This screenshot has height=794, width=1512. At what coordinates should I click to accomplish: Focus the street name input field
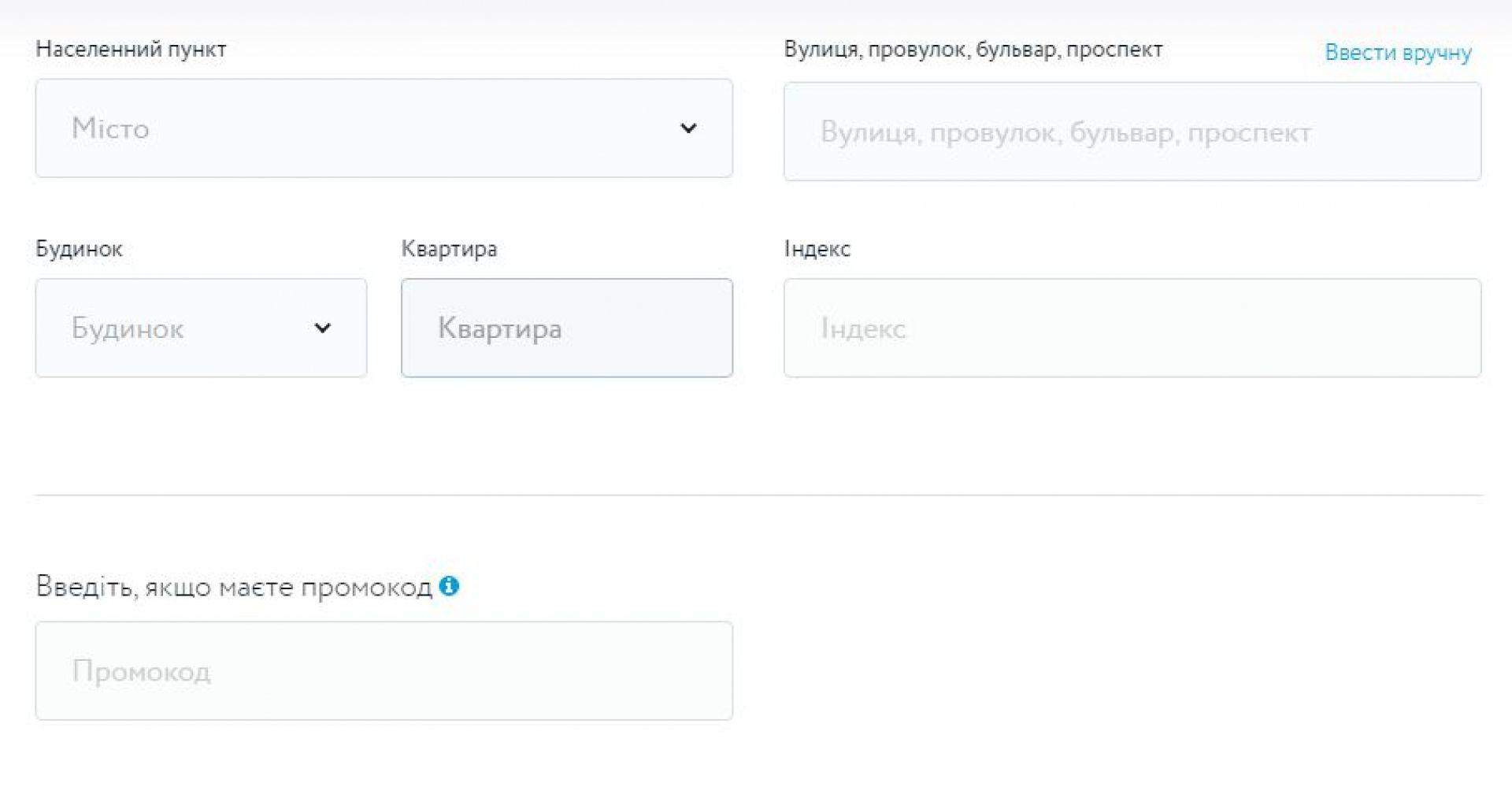pyautogui.click(x=1132, y=132)
